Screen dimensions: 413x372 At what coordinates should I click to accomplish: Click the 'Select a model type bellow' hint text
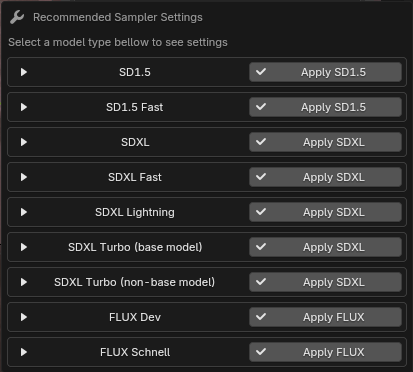[x=118, y=42]
